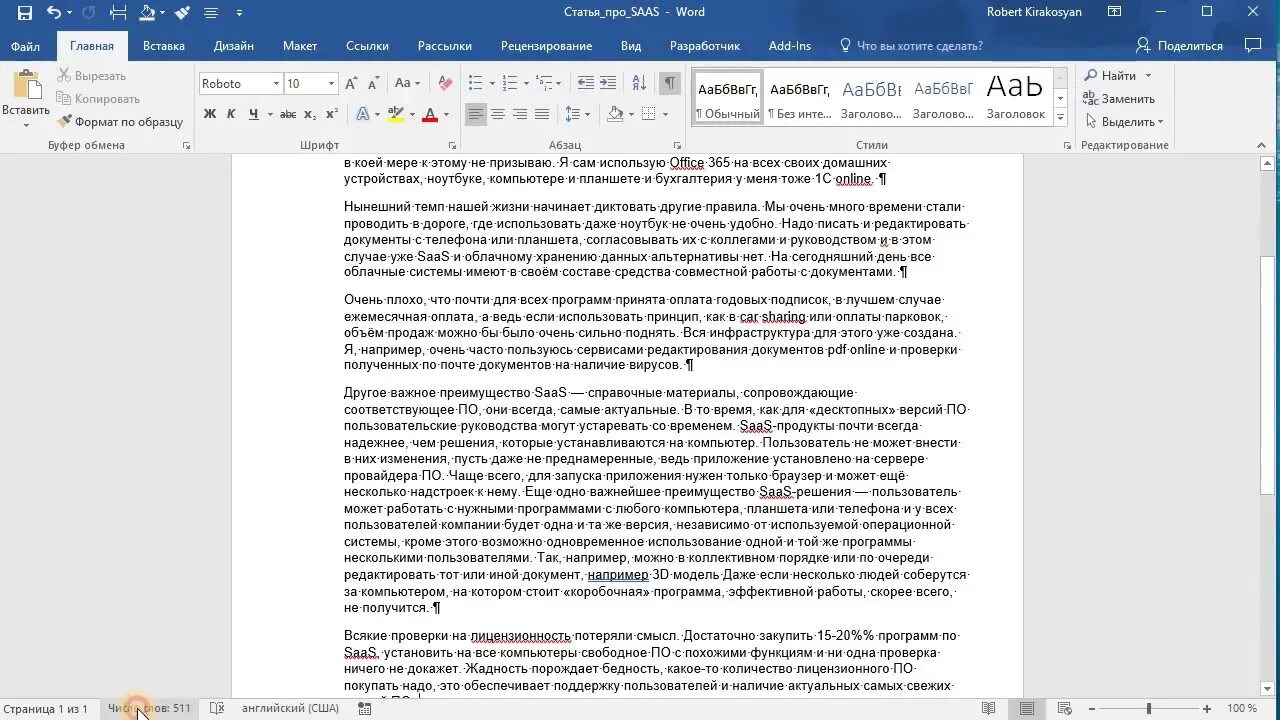Apply numbered list

(x=509, y=84)
